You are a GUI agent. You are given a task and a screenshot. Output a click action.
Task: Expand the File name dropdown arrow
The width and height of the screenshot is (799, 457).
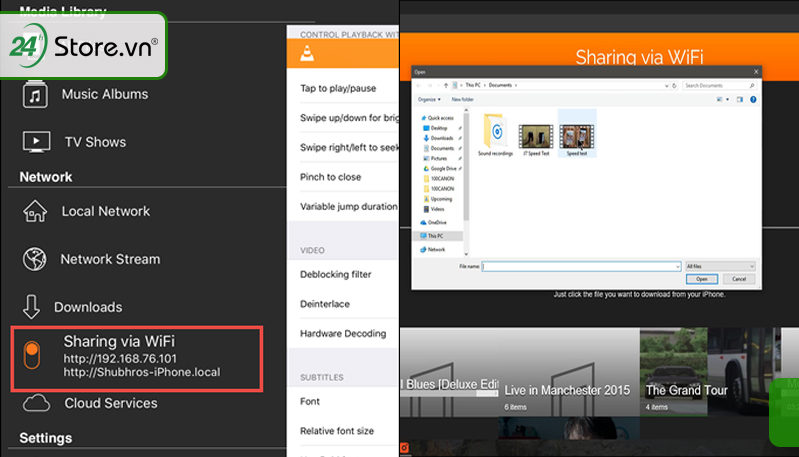click(677, 266)
